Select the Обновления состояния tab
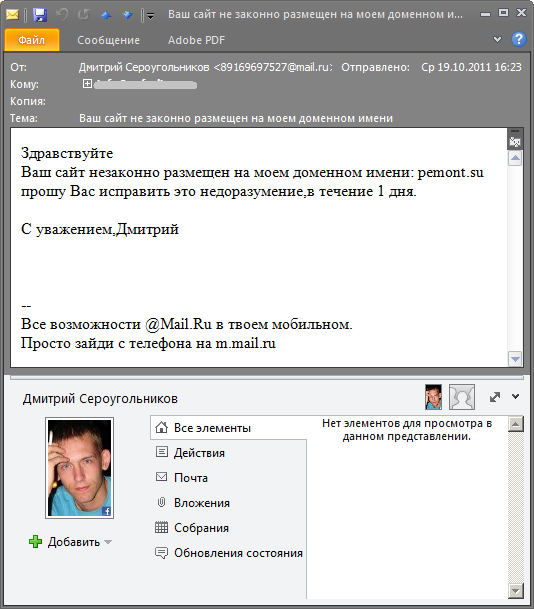This screenshot has height=609, width=534. coord(228,553)
